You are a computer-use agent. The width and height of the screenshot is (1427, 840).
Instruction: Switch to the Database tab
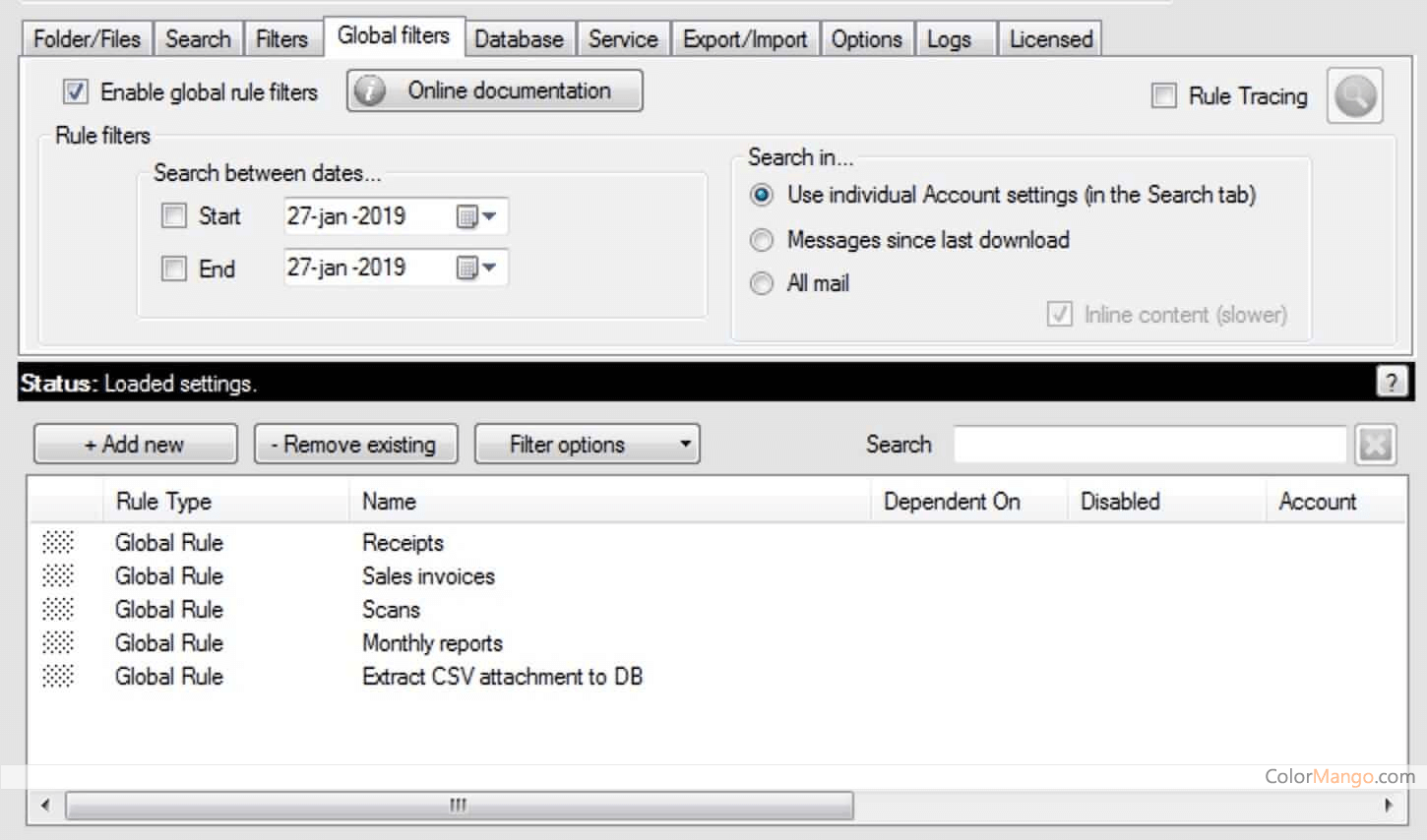[519, 38]
